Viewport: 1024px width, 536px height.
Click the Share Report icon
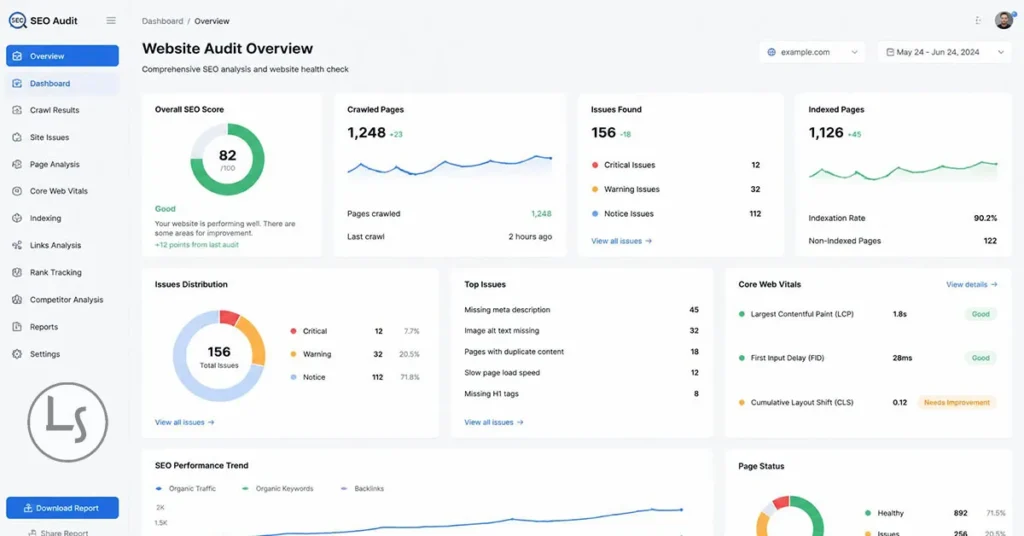point(32,533)
